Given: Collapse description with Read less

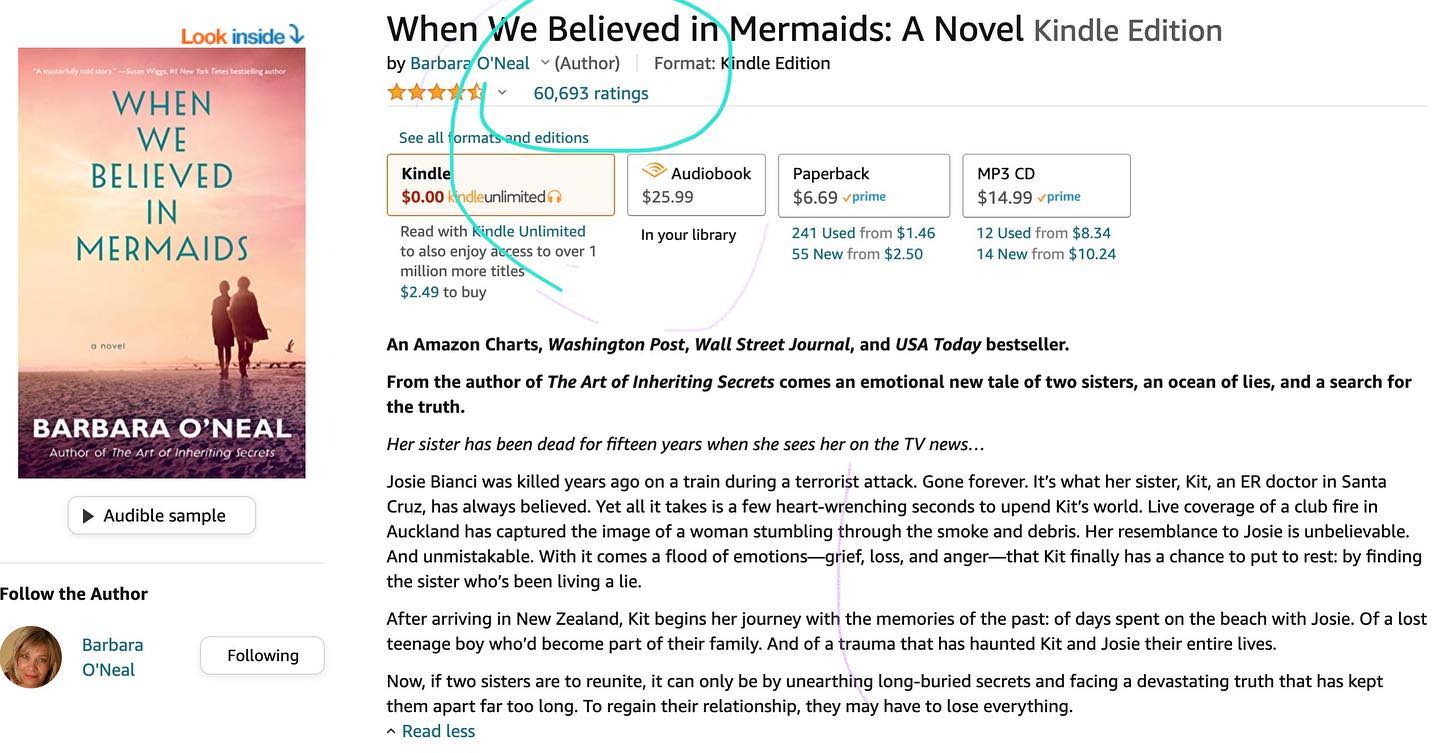Looking at the screenshot, I should 431,731.
